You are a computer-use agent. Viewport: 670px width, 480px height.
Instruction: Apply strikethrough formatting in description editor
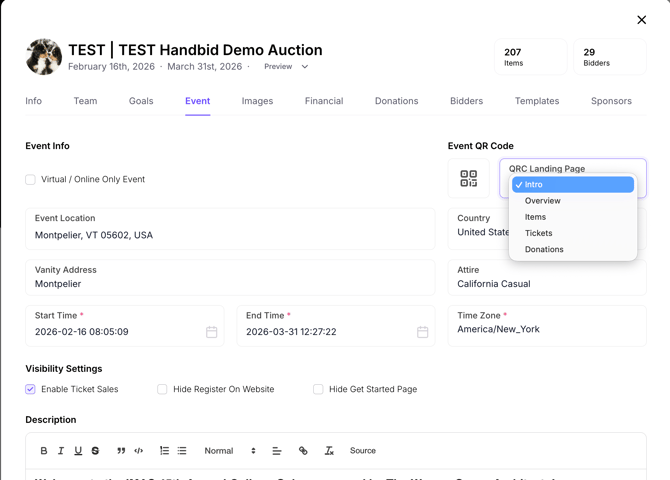click(x=95, y=451)
